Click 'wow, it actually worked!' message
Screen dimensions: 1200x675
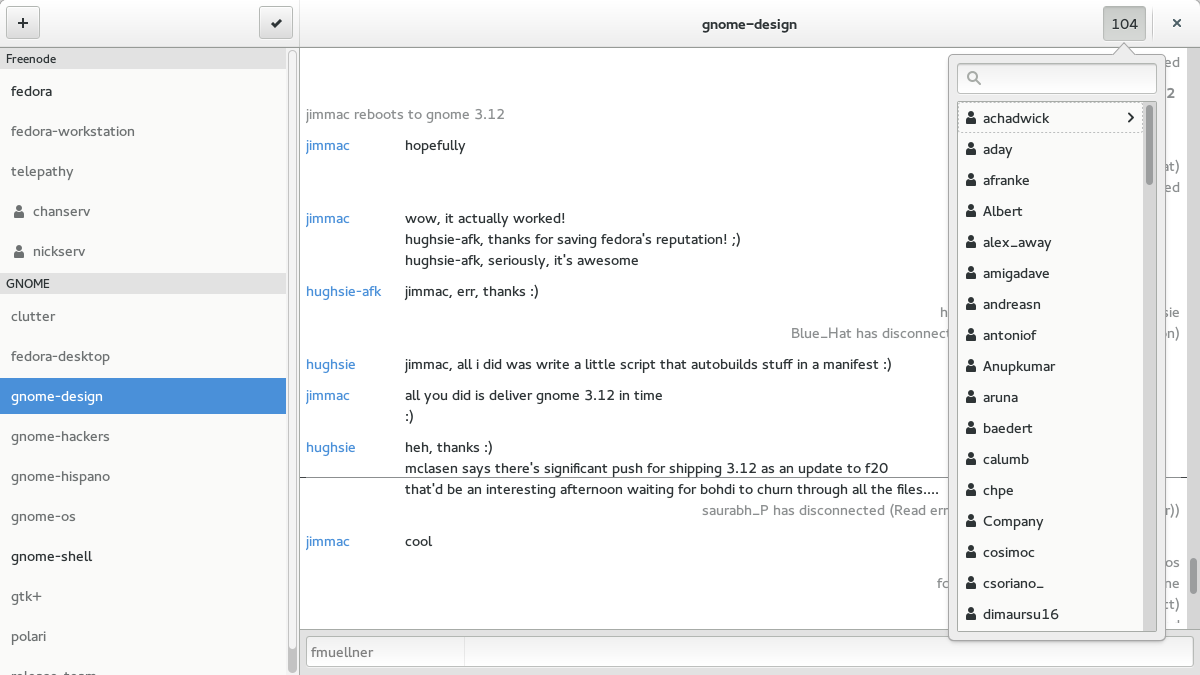click(x=485, y=218)
